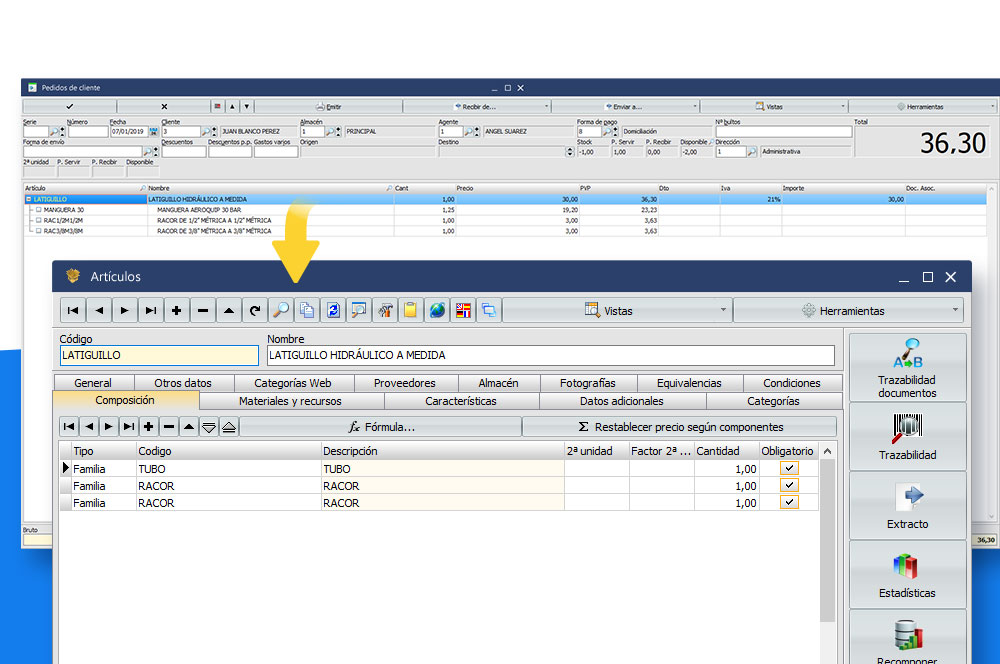Click the flags language icon

[463, 310]
